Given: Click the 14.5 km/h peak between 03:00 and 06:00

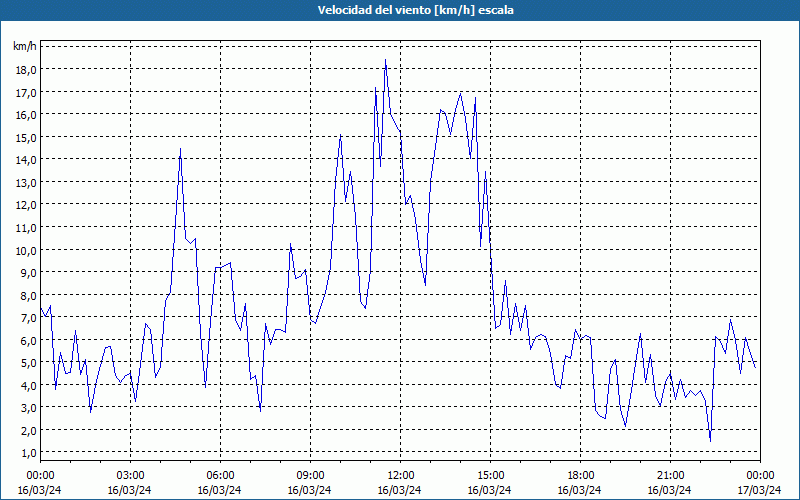Looking at the screenshot, I should [x=180, y=149].
